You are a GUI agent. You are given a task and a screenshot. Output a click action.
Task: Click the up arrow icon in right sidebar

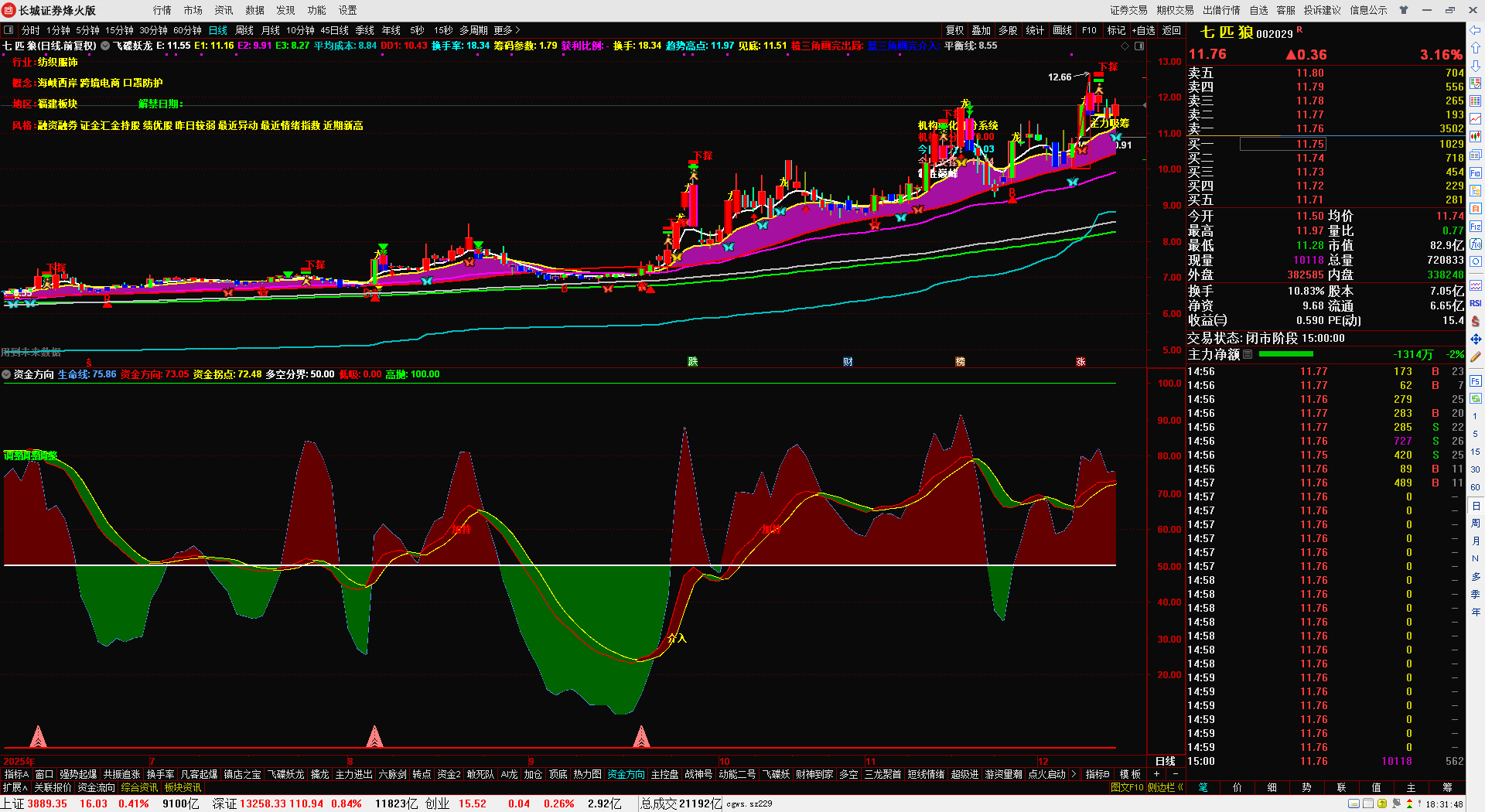click(1476, 48)
